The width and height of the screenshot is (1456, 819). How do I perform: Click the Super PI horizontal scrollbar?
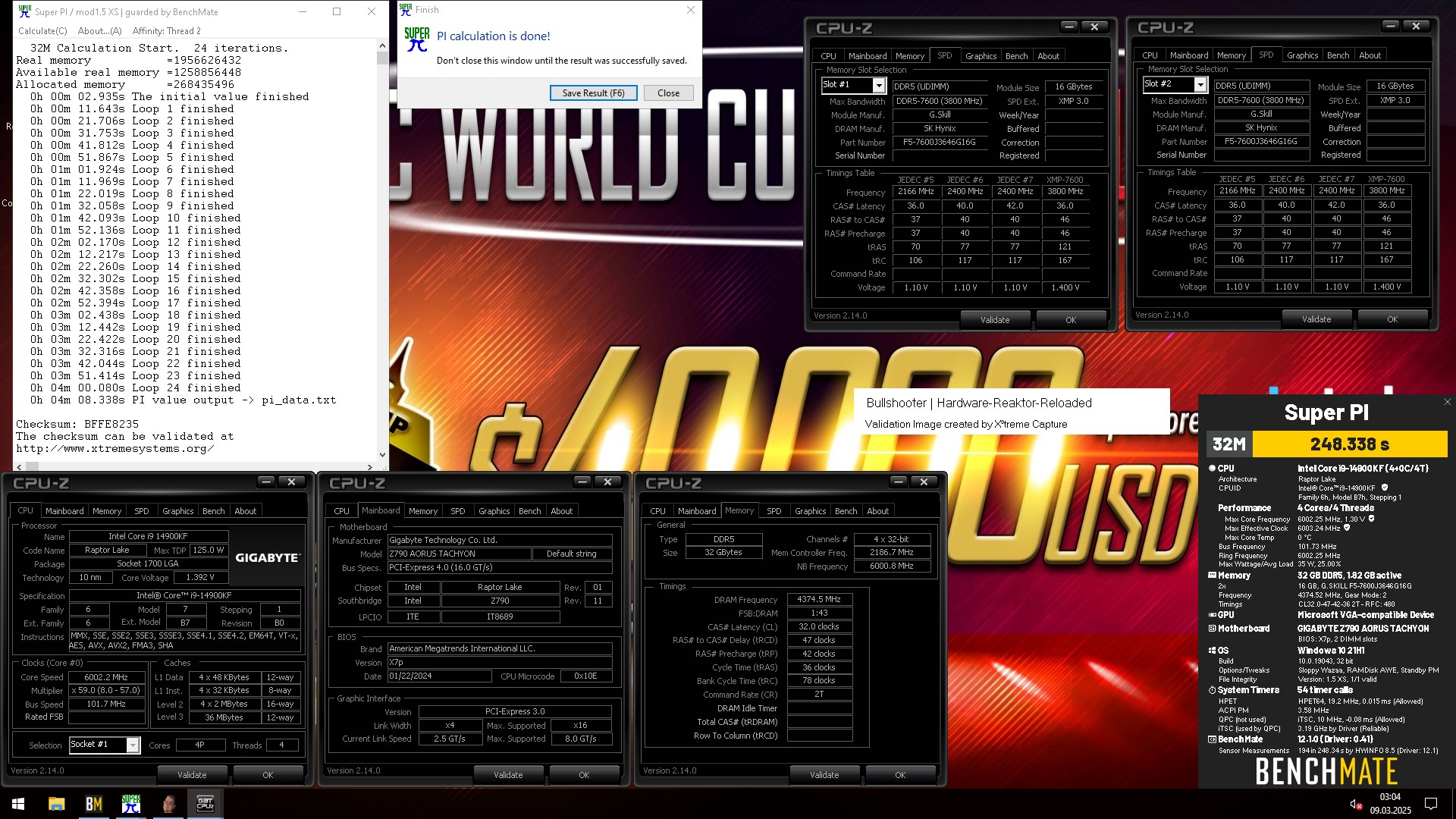(x=194, y=467)
